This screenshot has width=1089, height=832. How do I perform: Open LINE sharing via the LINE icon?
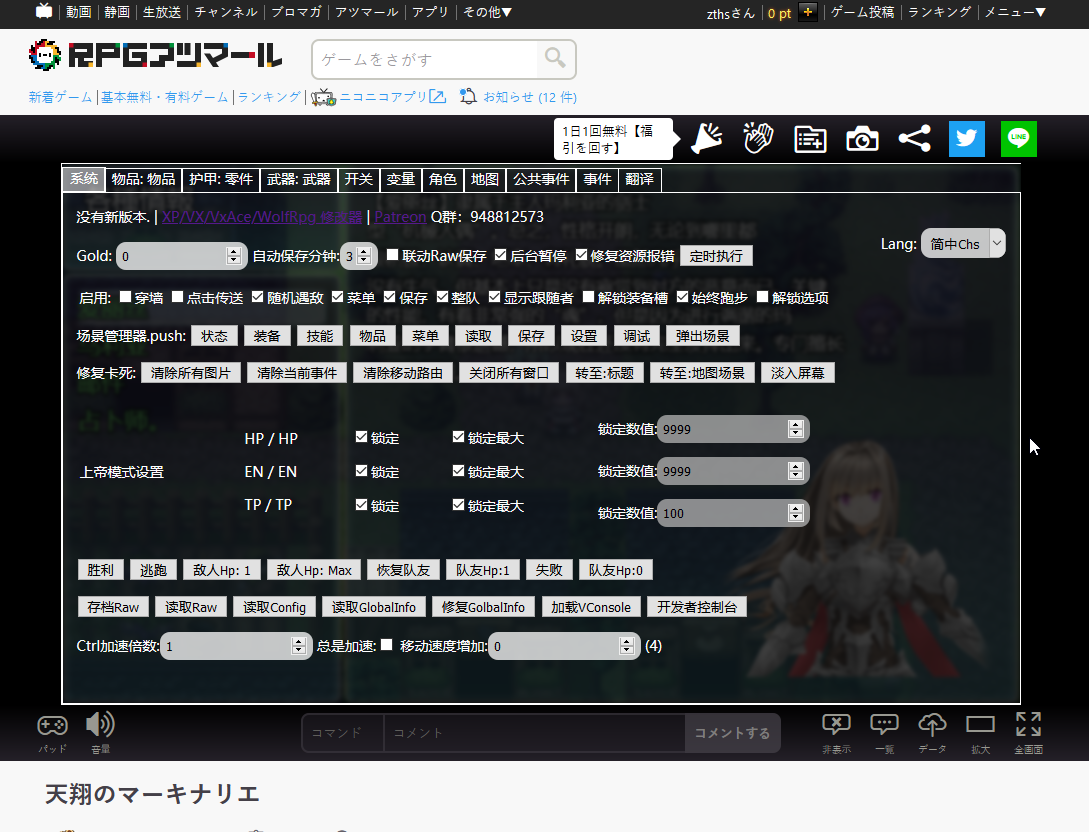tap(1018, 139)
